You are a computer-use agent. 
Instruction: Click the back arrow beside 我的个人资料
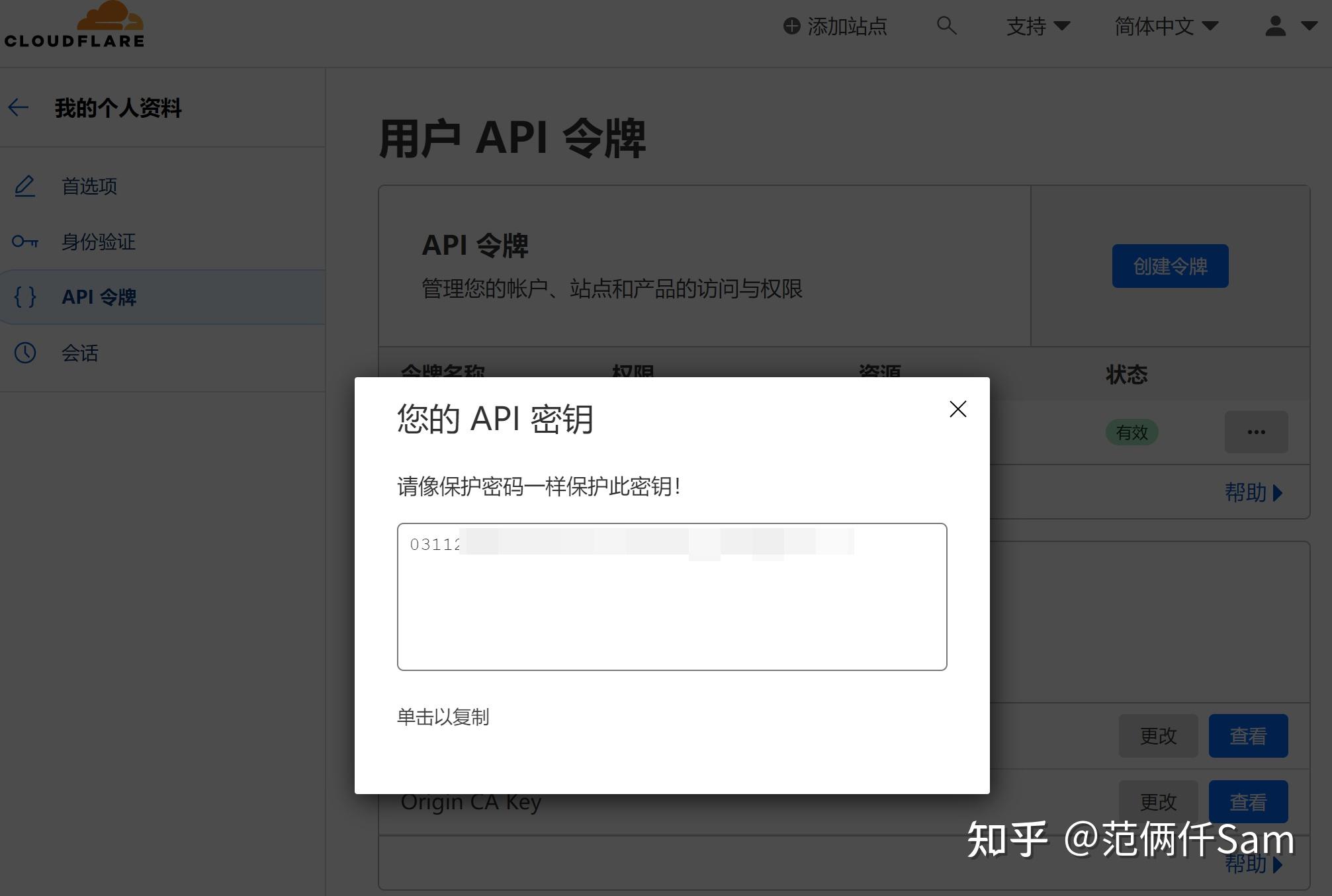19,107
